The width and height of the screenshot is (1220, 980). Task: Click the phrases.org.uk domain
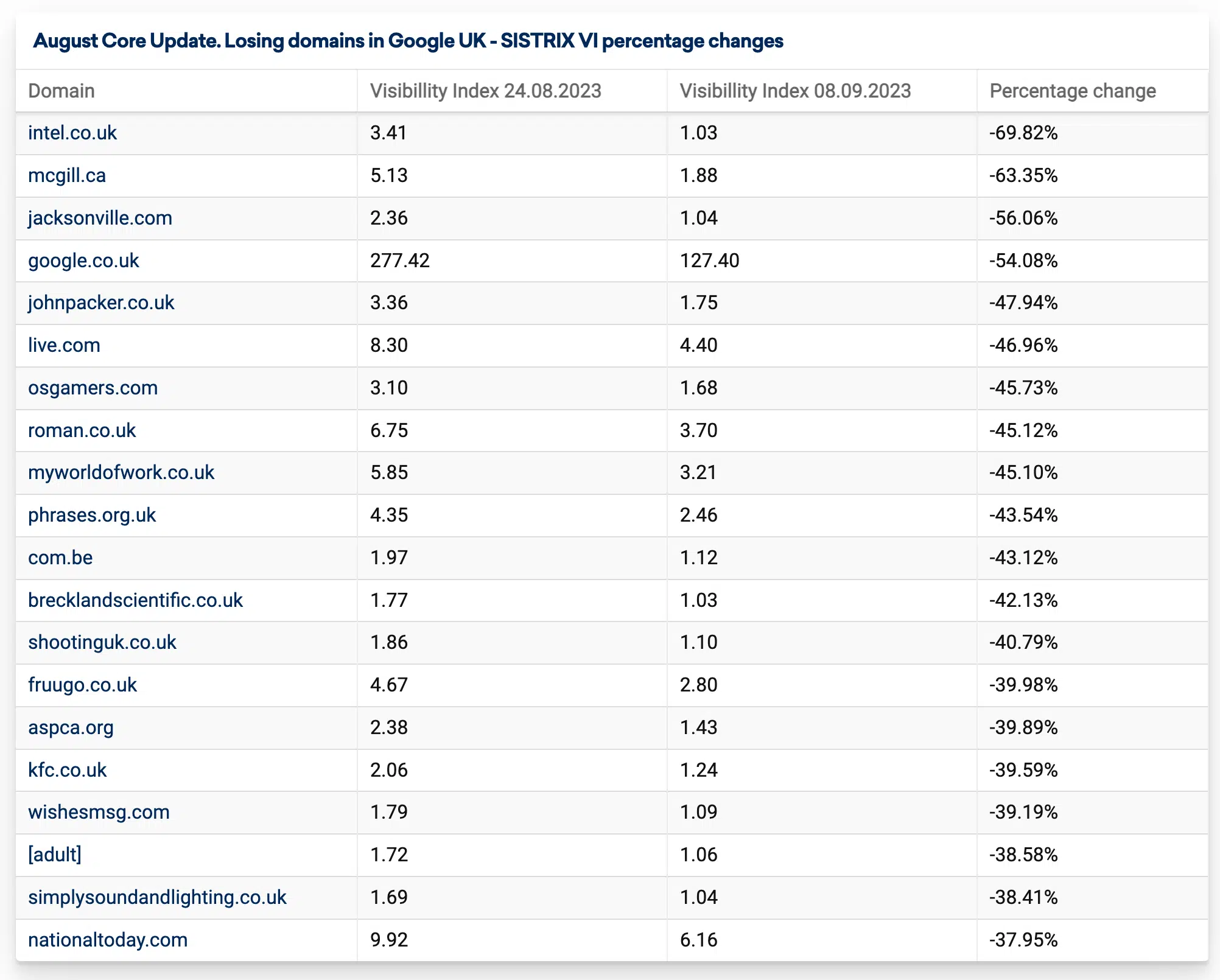click(x=92, y=515)
